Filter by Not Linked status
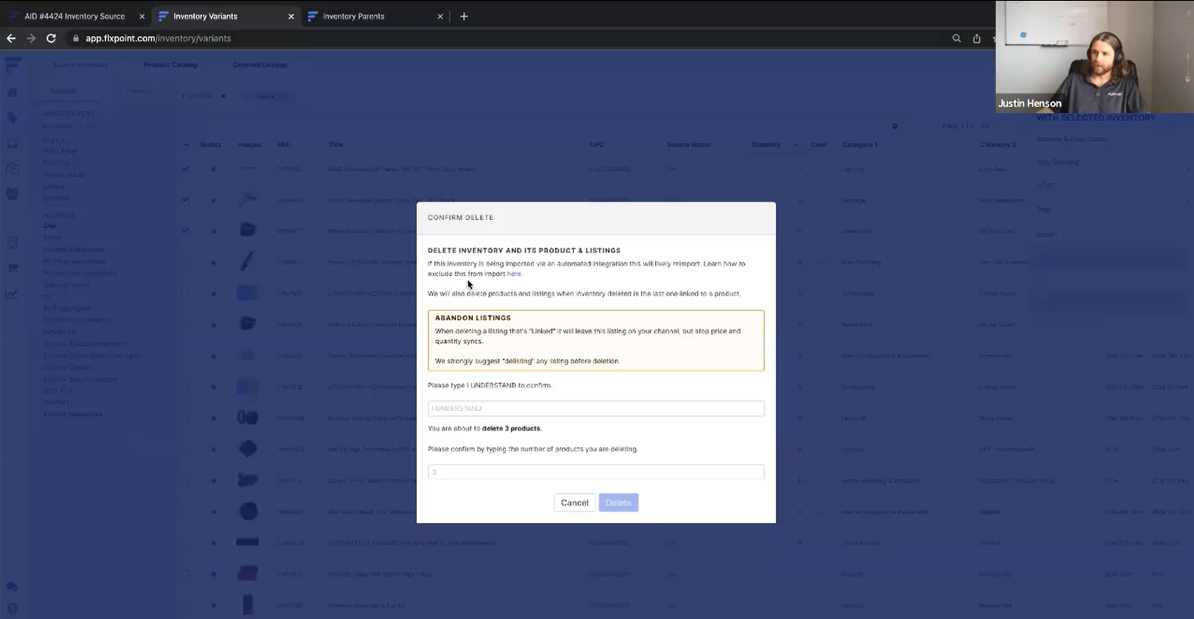1194x619 pixels. pos(60,151)
